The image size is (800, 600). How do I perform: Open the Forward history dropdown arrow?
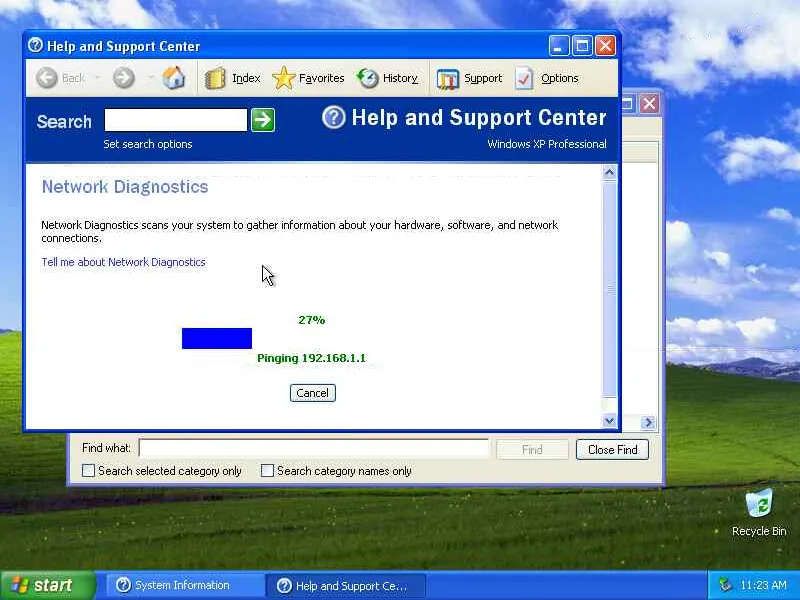tap(151, 78)
